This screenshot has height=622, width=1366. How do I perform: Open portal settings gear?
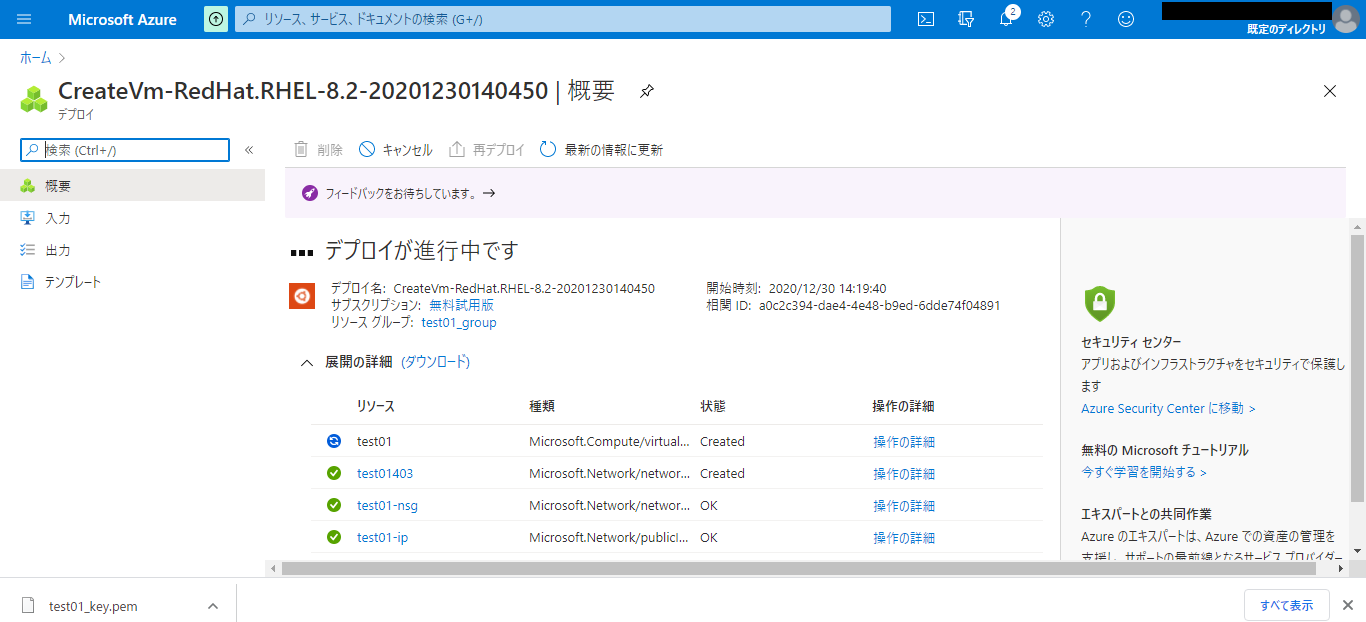coord(1046,19)
